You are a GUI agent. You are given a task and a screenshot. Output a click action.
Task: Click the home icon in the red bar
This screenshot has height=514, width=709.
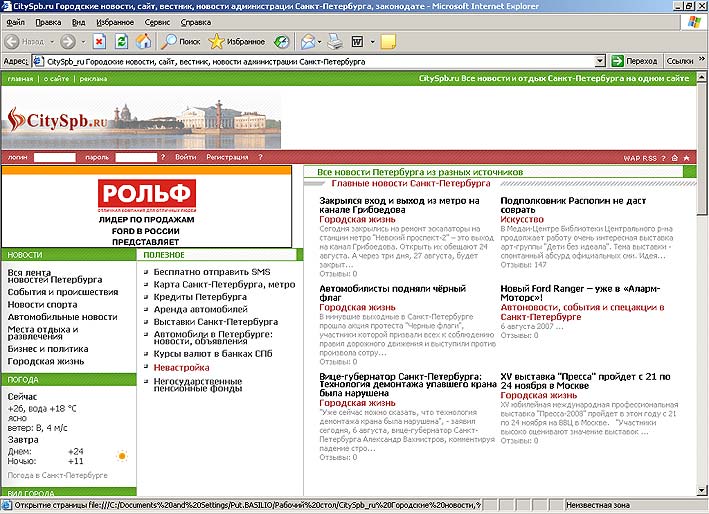tap(675, 158)
